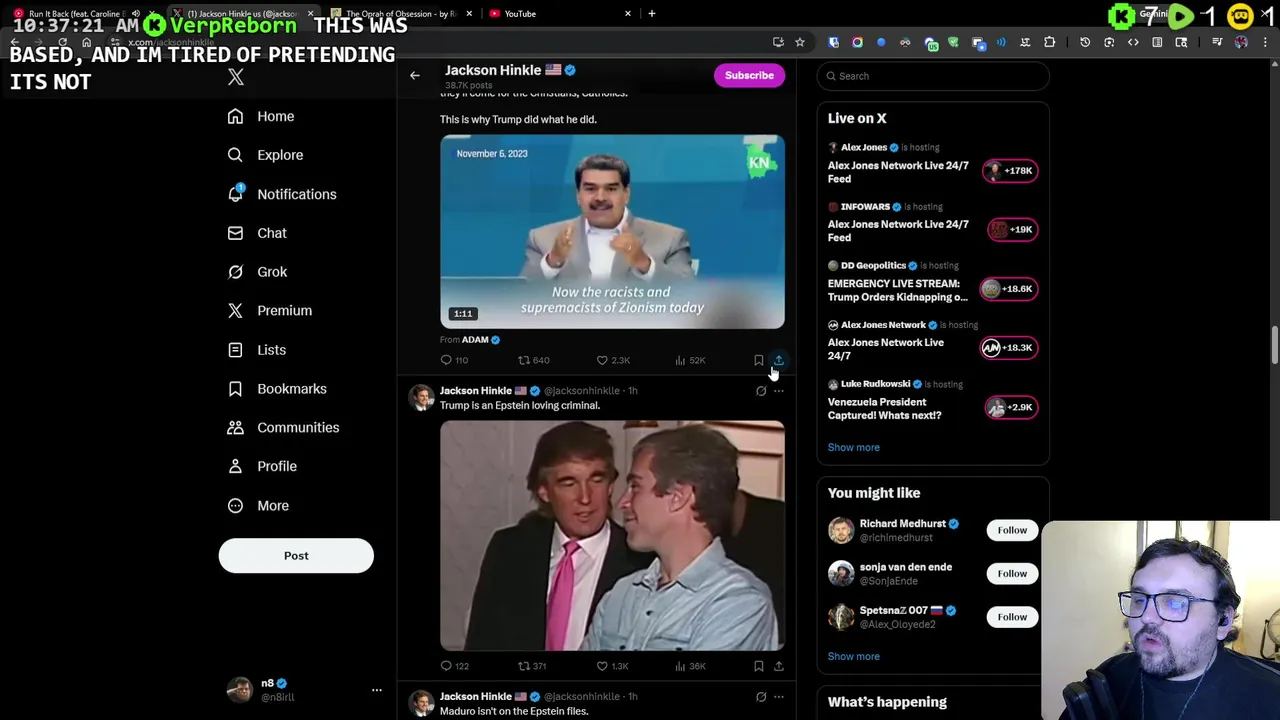This screenshot has height=720, width=1280.
Task: Open account menu dots beside n8
Action: pyautogui.click(x=377, y=690)
